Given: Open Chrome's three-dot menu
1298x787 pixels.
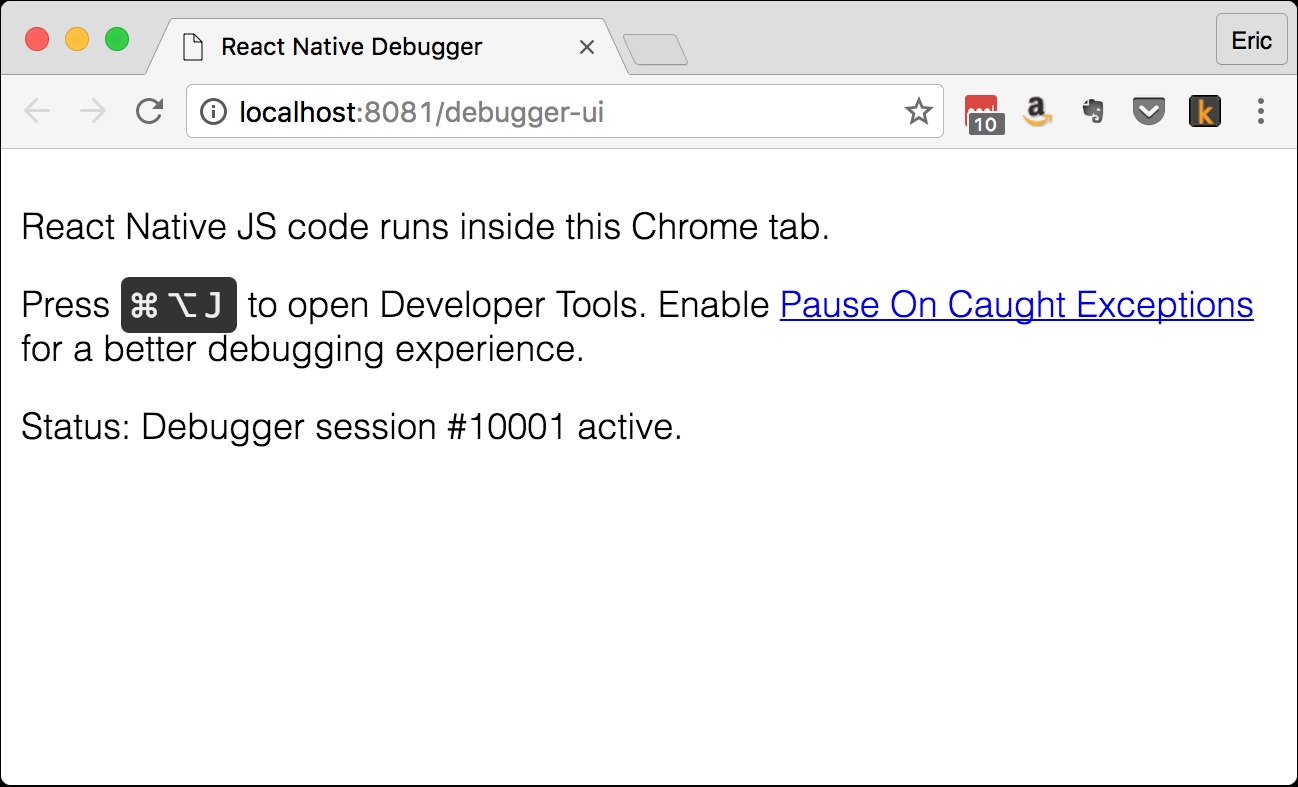Looking at the screenshot, I should (x=1261, y=111).
